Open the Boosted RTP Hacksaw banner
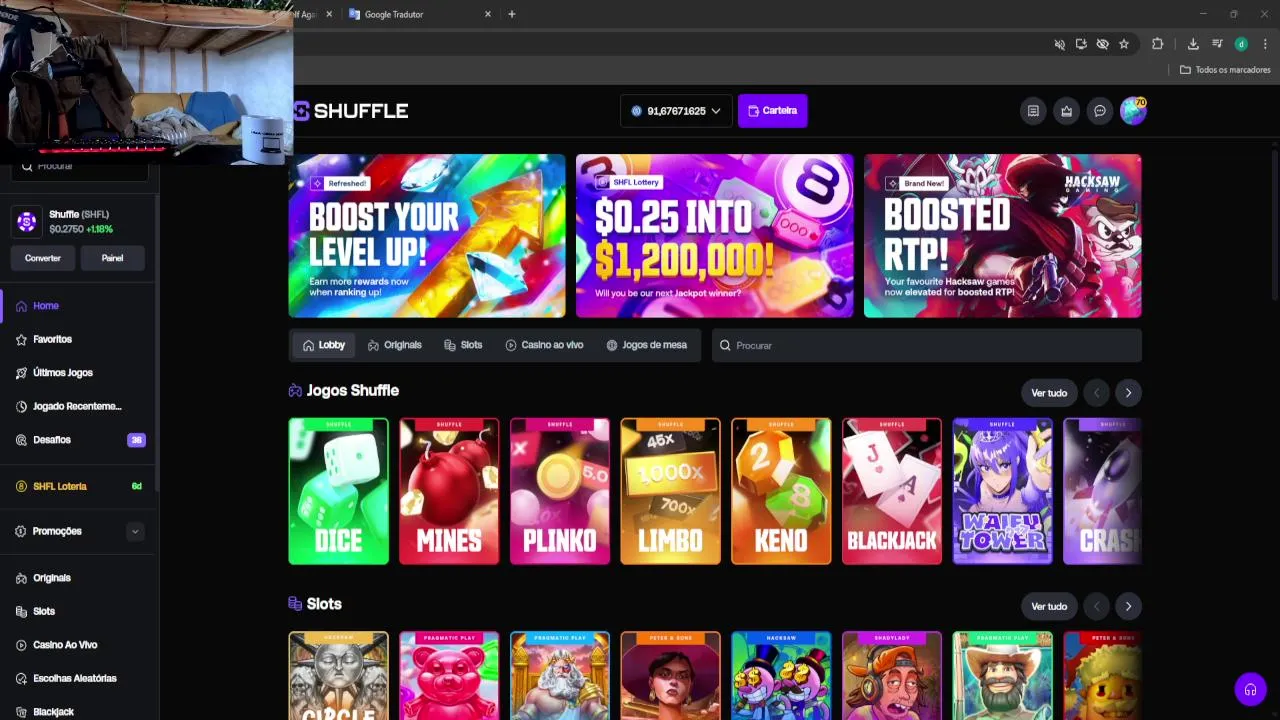This screenshot has width=1280, height=720. pyautogui.click(x=1002, y=236)
